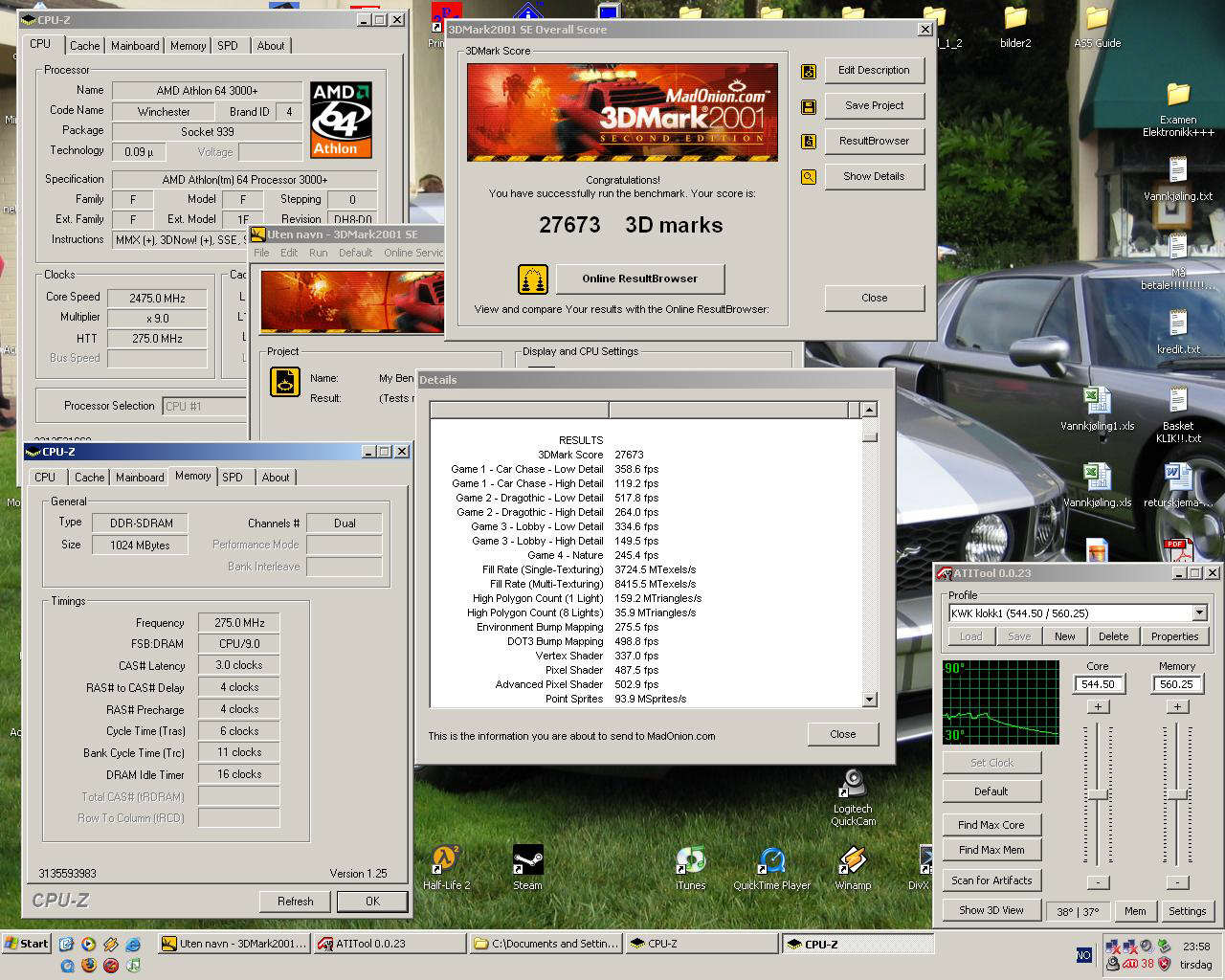Open the disabled Processor Selection dropdown in CPU-Z
Screen dimensions: 1225x980
[204, 407]
